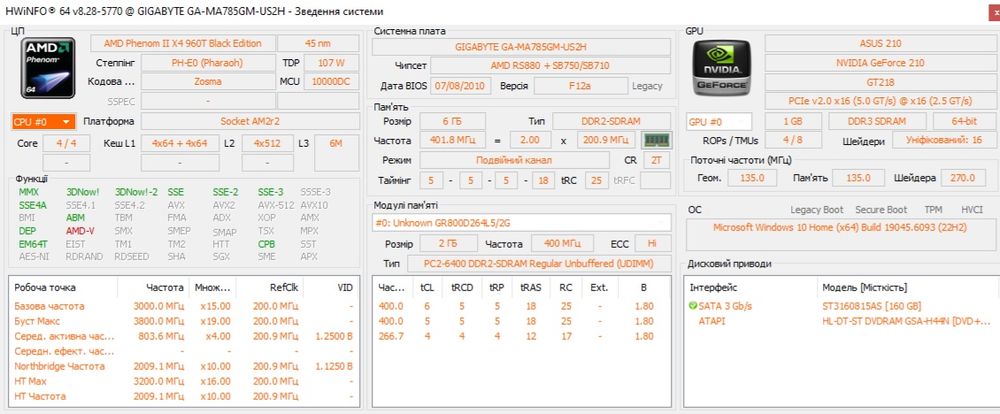The image size is (1000, 414).
Task: Click GPU memory type DDR3 SDRAM
Action: [877, 121]
